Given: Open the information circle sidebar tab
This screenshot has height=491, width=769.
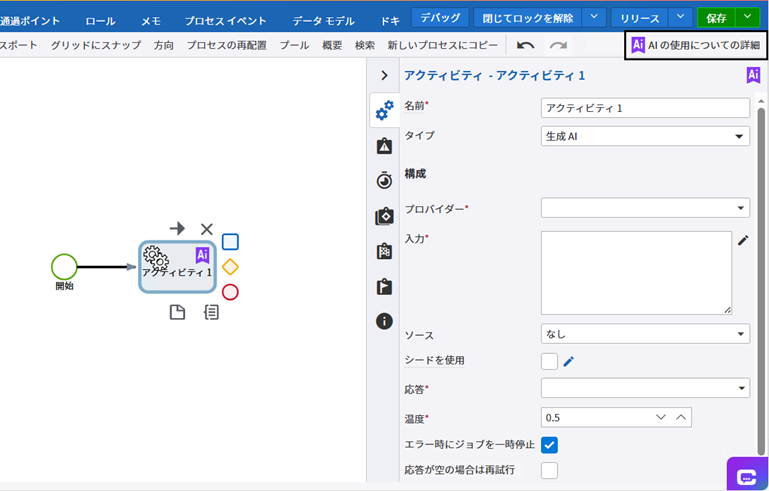Looking at the screenshot, I should (384, 321).
